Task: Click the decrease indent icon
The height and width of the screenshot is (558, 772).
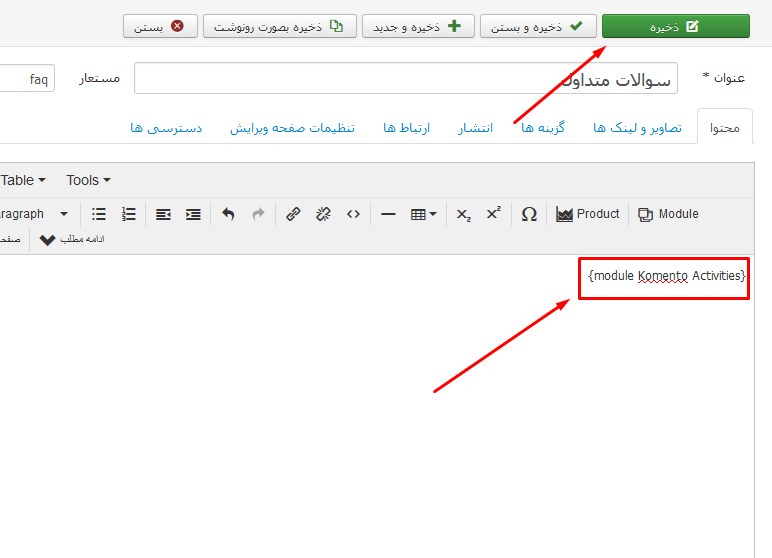Action: pyautogui.click(x=163, y=214)
